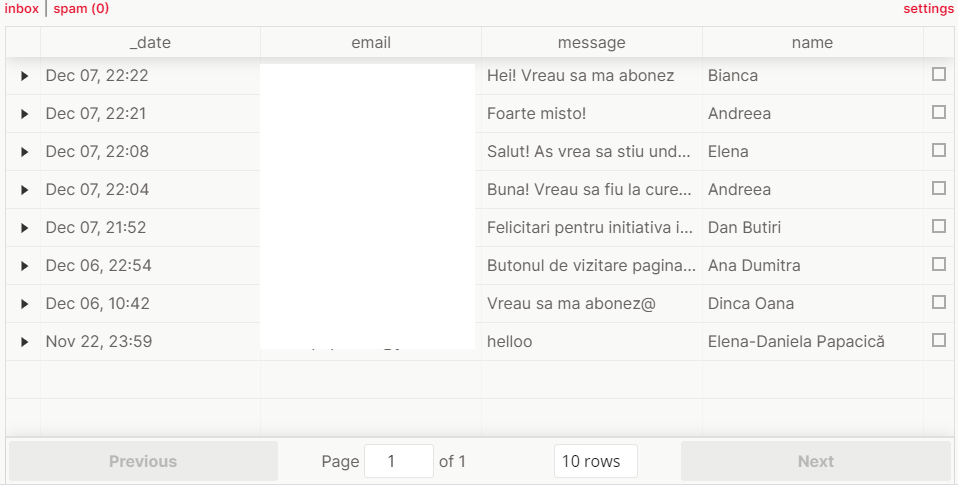The image size is (958, 485).
Task: Tick Elena-Daniela Papacică's row checkbox
Action: tap(938, 340)
